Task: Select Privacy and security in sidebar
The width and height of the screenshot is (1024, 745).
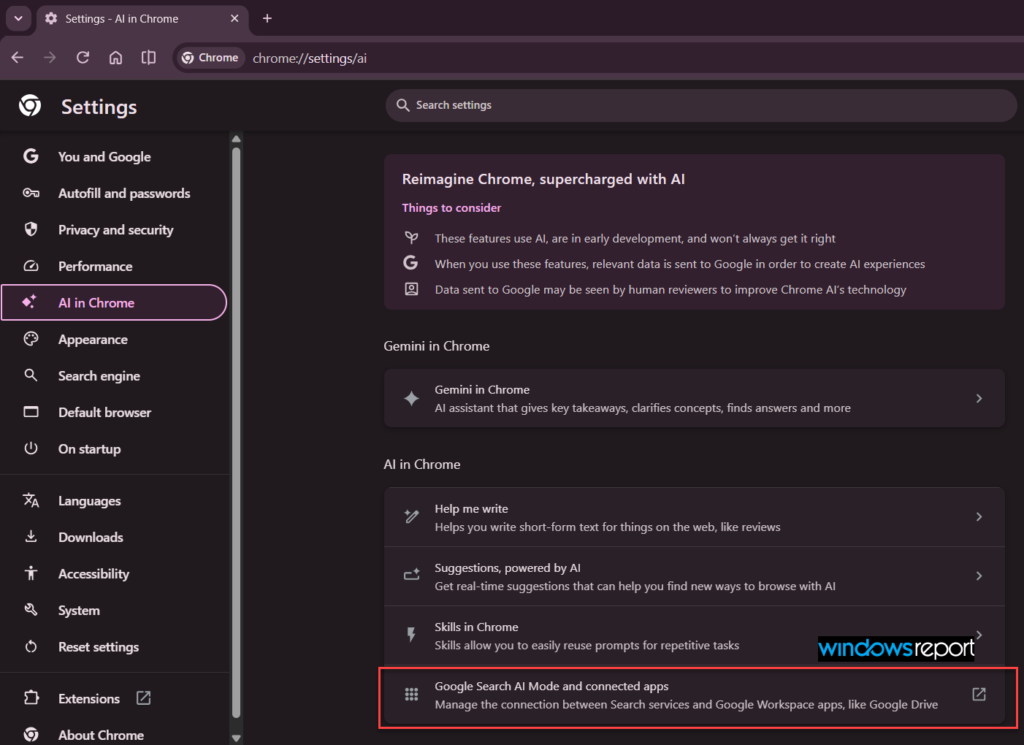Action: click(x=114, y=230)
